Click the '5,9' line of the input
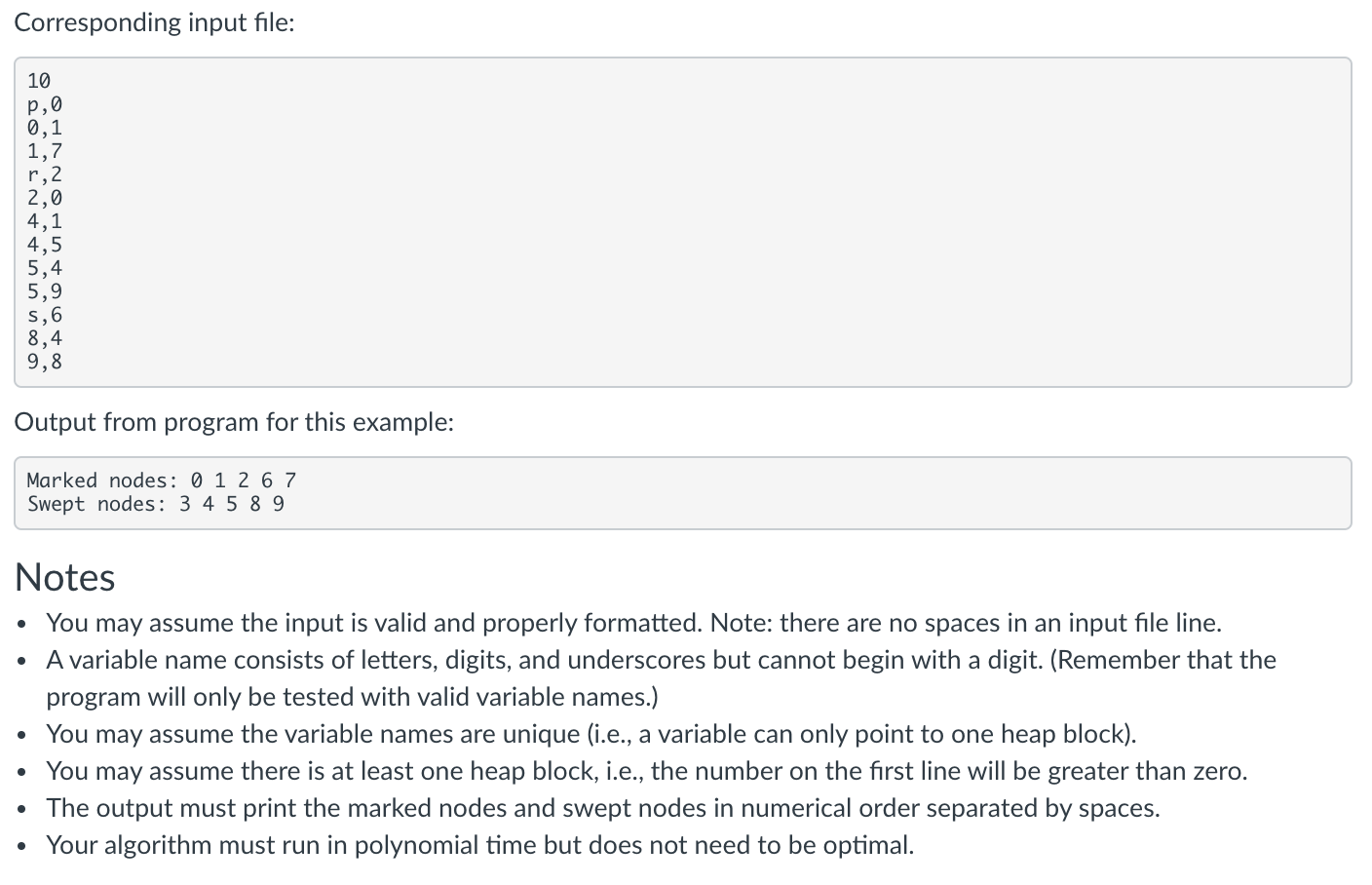1372x885 pixels. coord(45,291)
